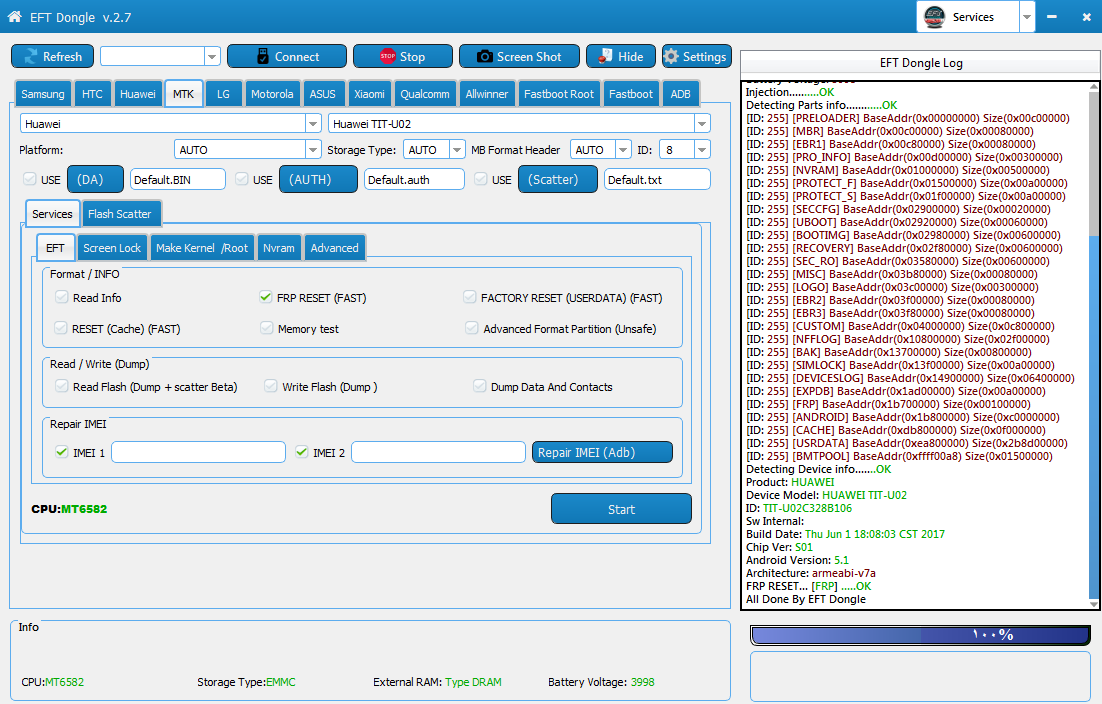Check Advanced Format Partition (Unsafe)
The width and height of the screenshot is (1102, 704).
pyautogui.click(x=472, y=328)
